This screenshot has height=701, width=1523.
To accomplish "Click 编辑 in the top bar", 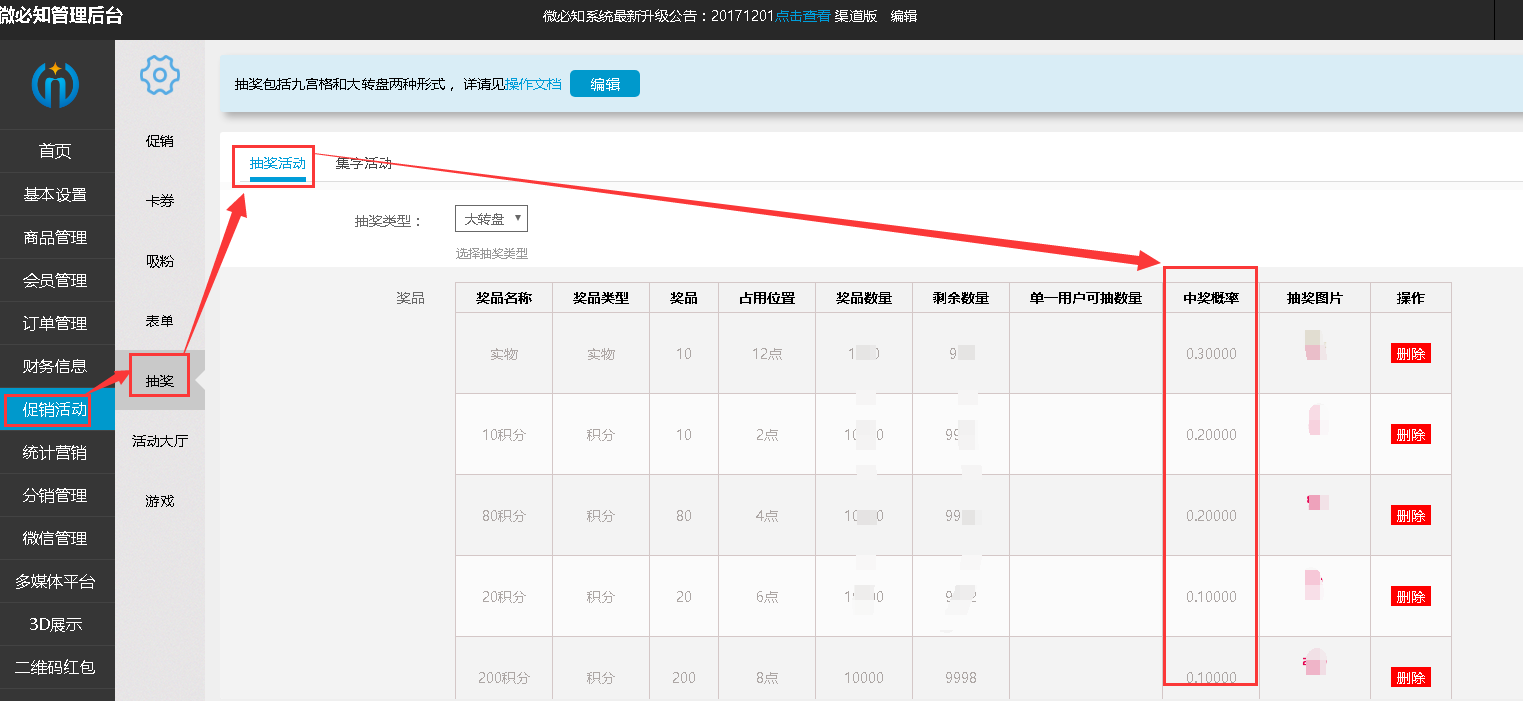I will tap(903, 16).
